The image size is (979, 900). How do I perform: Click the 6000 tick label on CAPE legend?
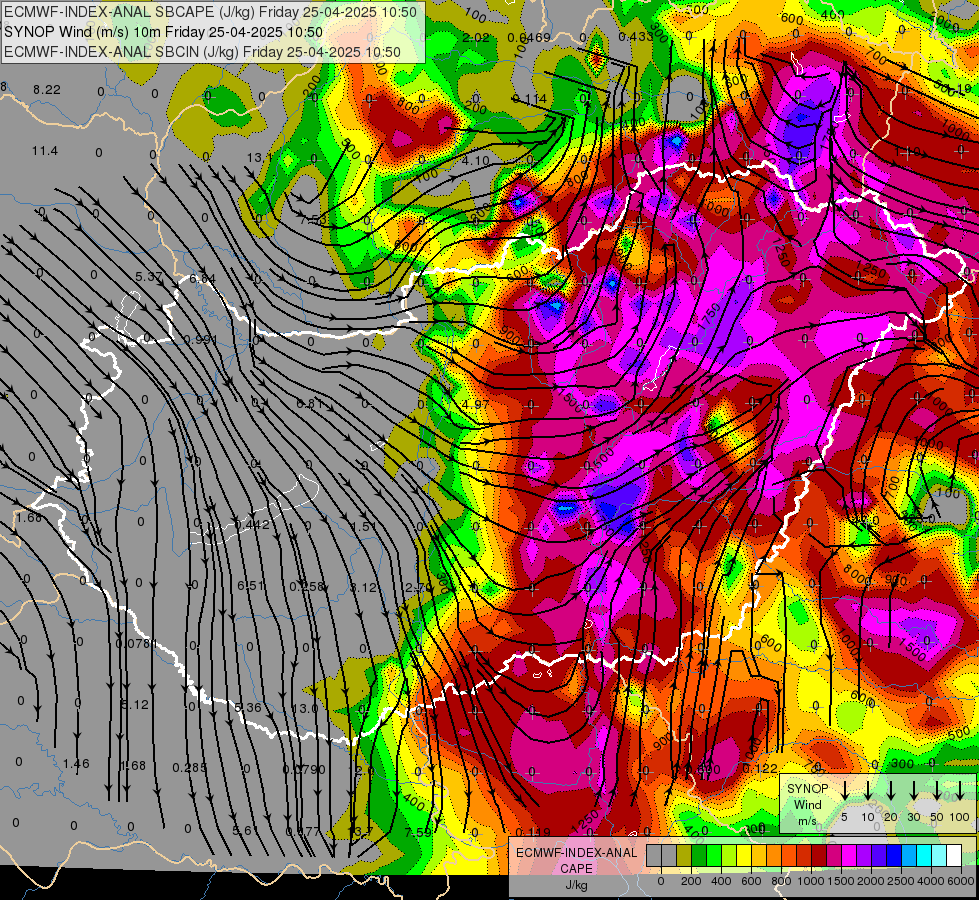click(x=961, y=881)
